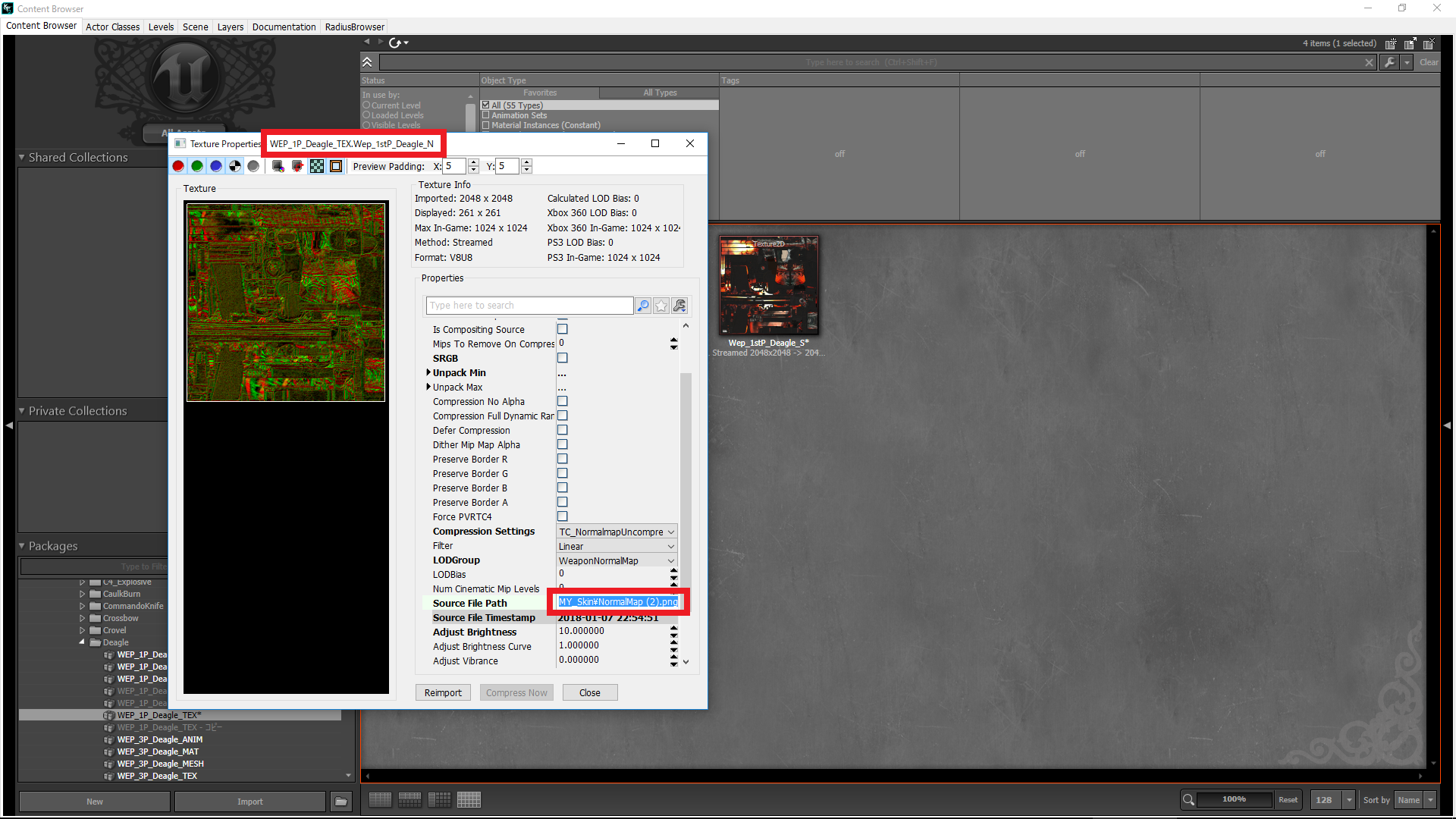Click the Reimport button
The width and height of the screenshot is (1456, 819).
443,692
